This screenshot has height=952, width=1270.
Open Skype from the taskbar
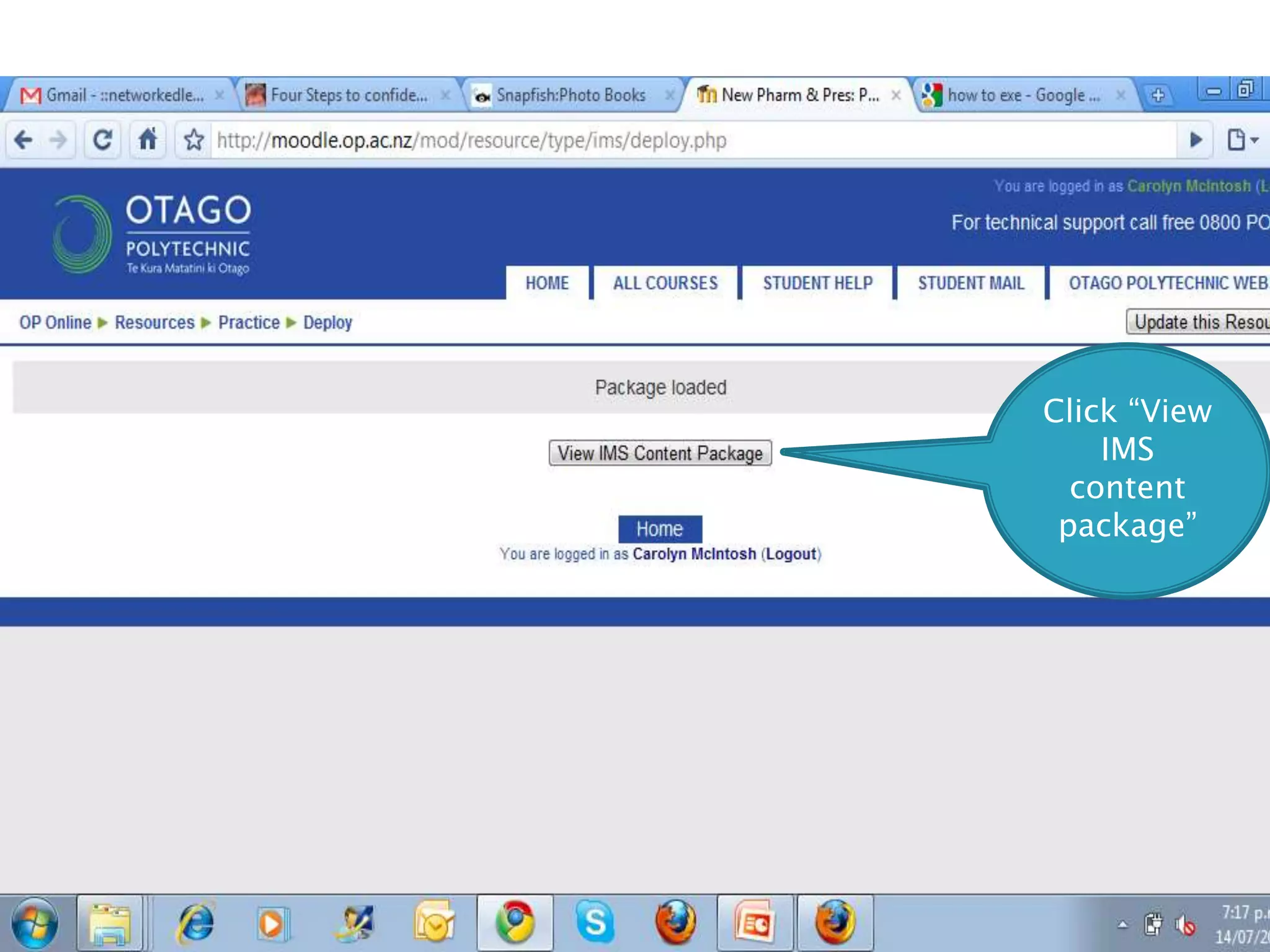pos(595,923)
